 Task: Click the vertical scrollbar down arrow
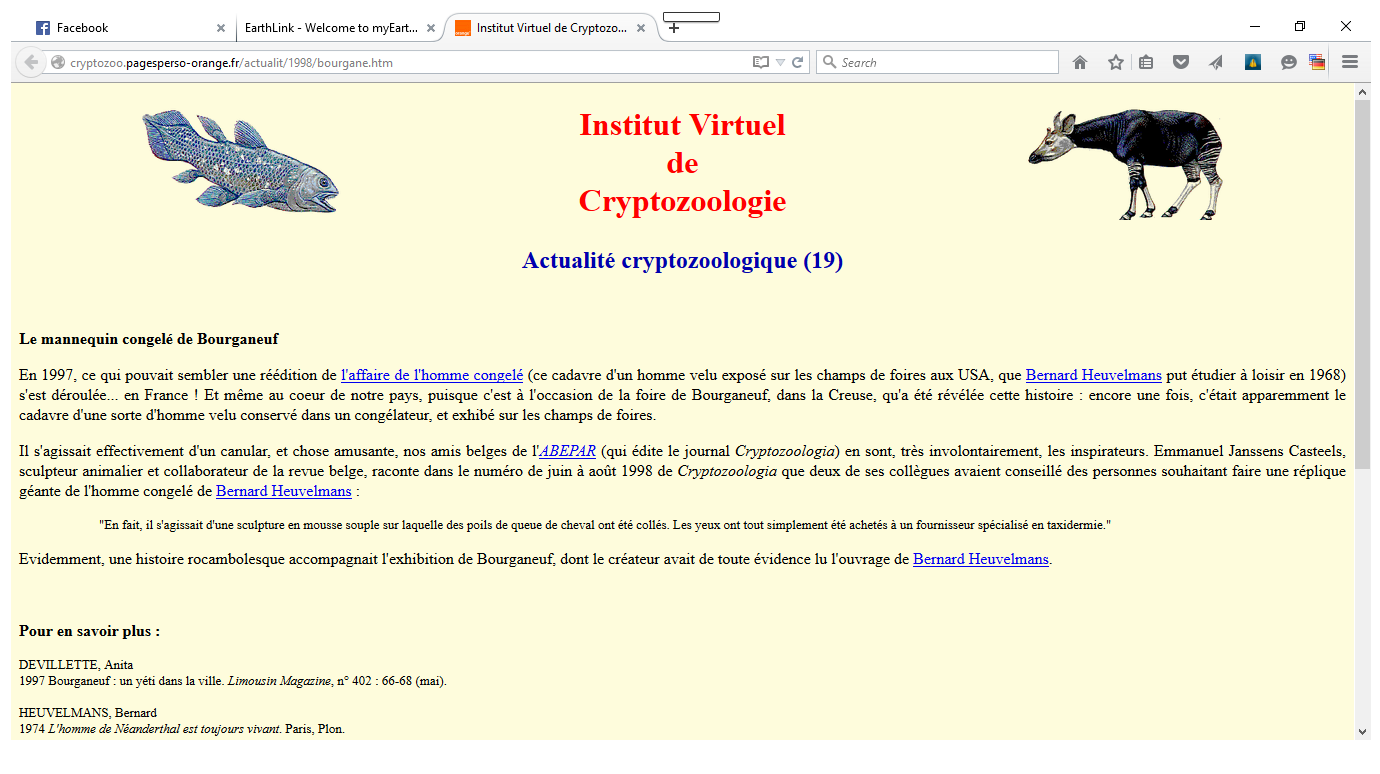(x=1362, y=732)
